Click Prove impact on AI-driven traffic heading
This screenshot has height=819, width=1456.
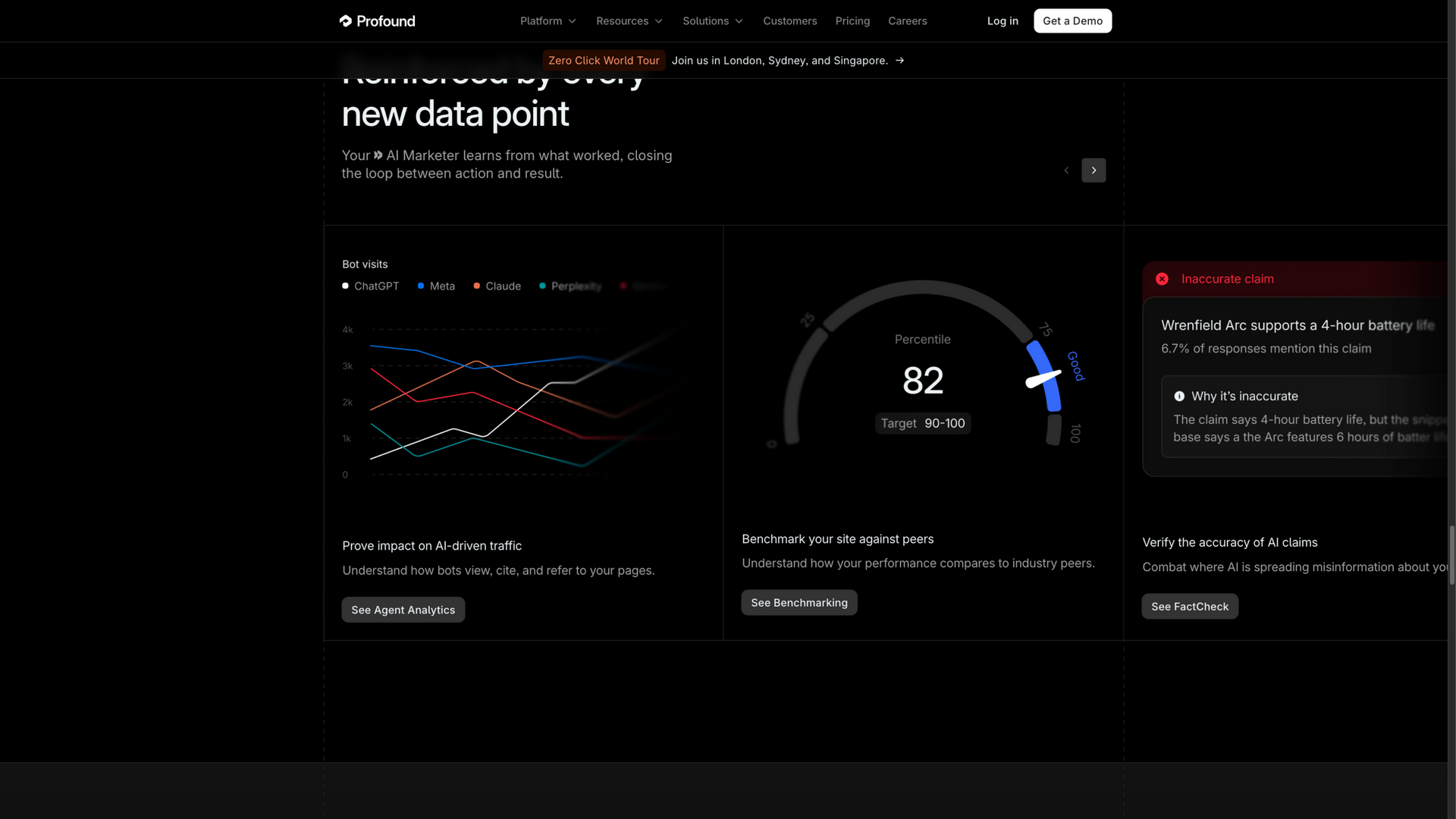431,545
